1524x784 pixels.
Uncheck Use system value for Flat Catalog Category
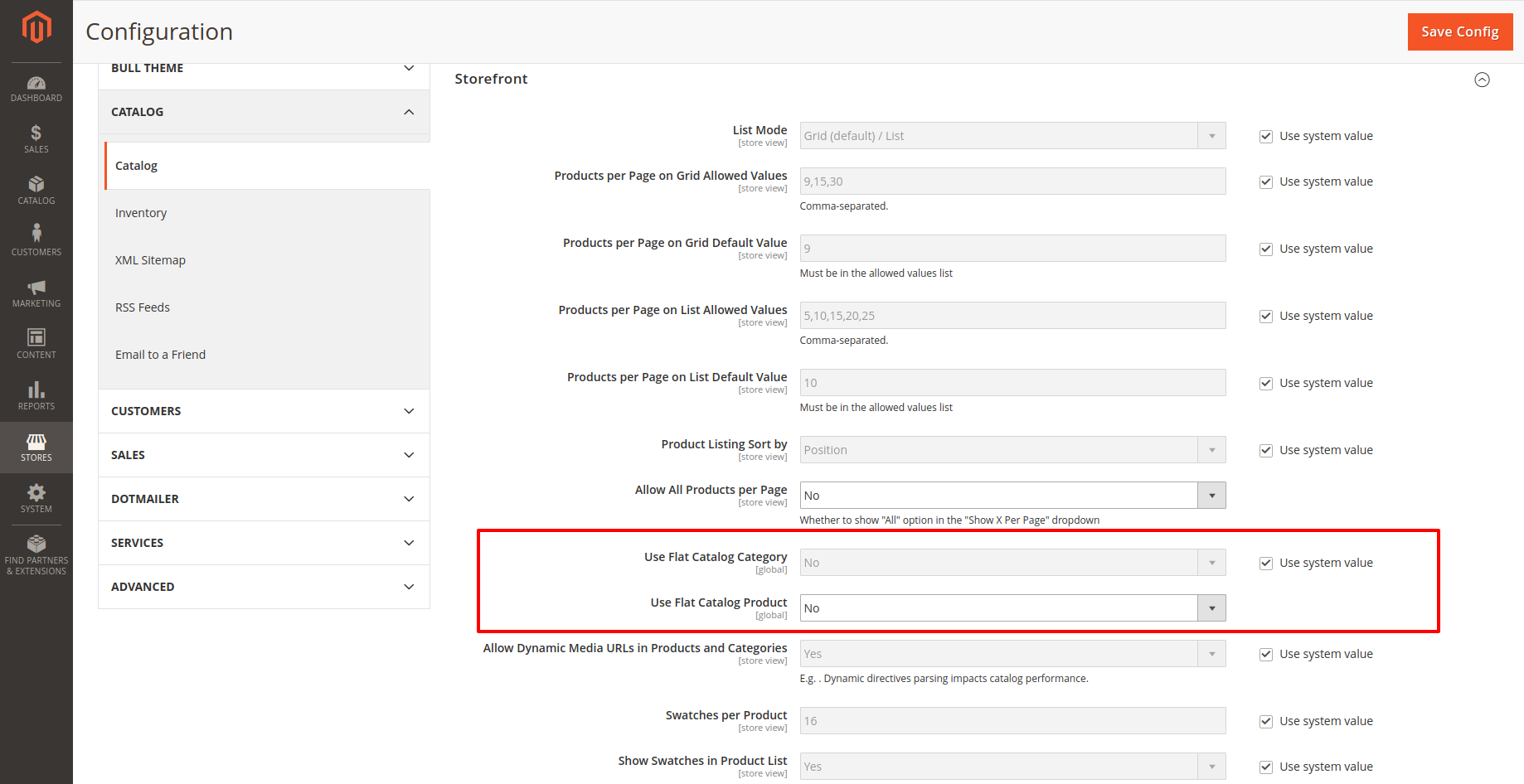click(1265, 564)
